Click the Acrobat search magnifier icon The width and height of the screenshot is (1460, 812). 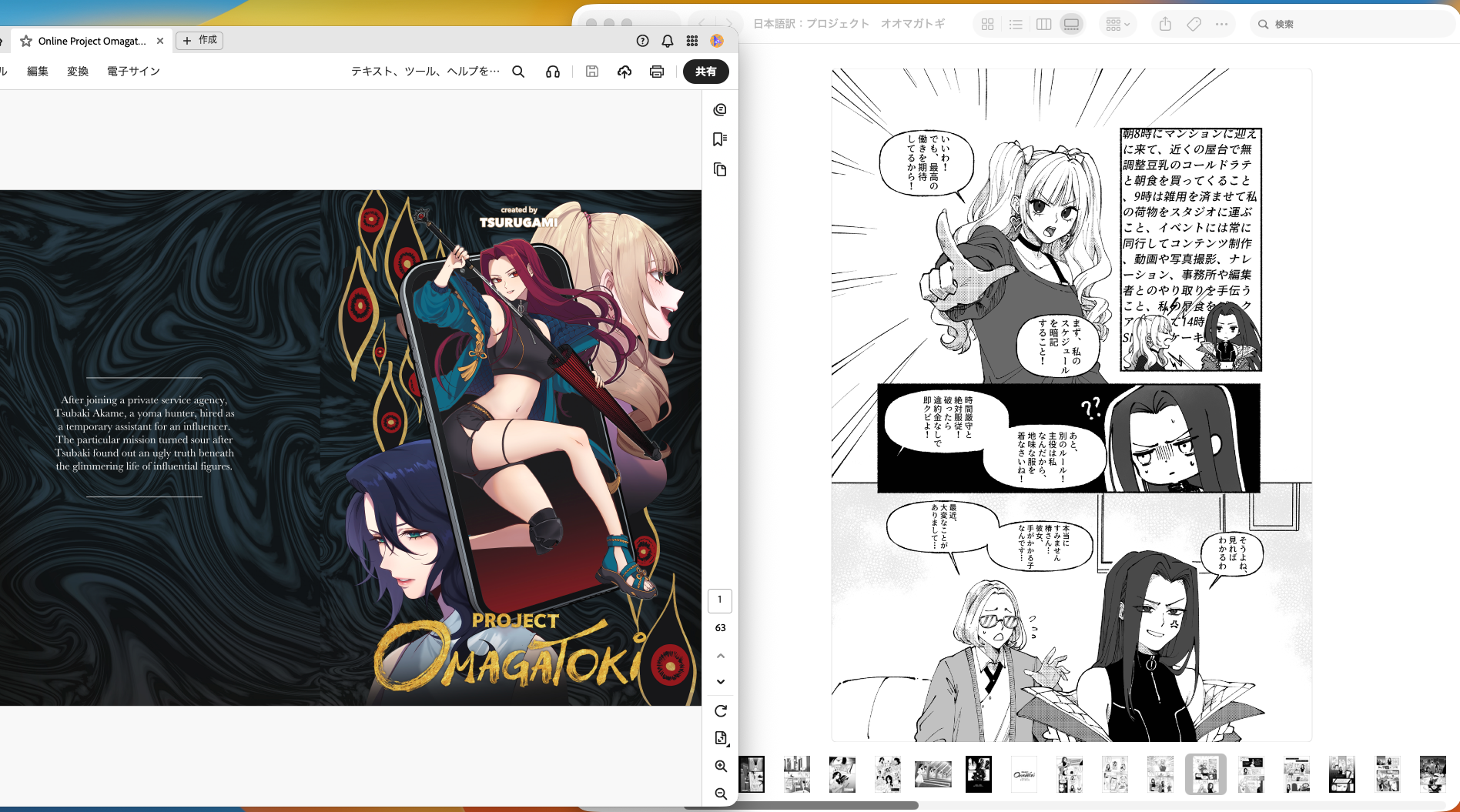point(518,72)
